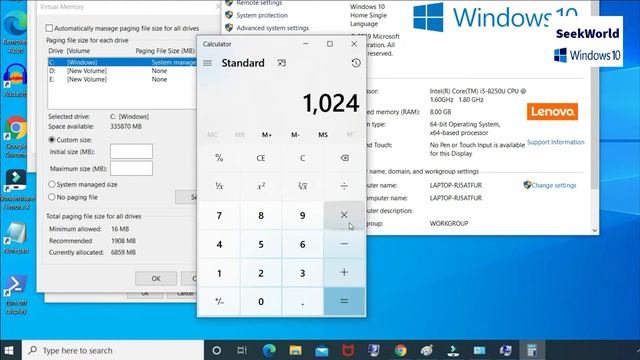640x360 pixels.
Task: Click the MS memory store button
Action: click(x=323, y=135)
